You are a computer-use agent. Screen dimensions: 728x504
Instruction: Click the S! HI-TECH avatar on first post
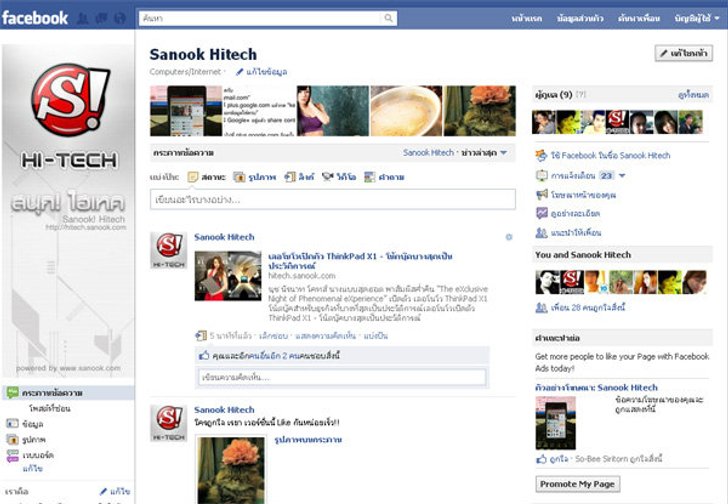pyautogui.click(x=169, y=251)
